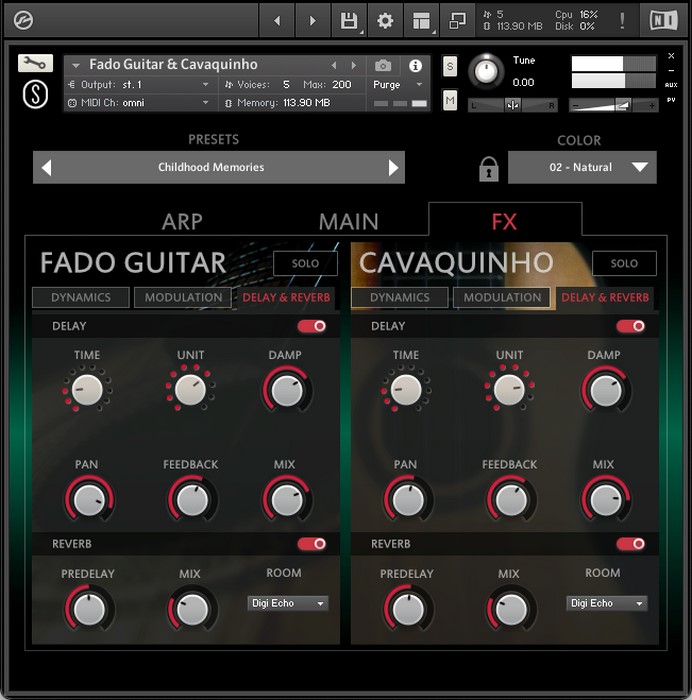Open the save menu floppy disk icon
The width and height of the screenshot is (692, 700).
coord(349,20)
